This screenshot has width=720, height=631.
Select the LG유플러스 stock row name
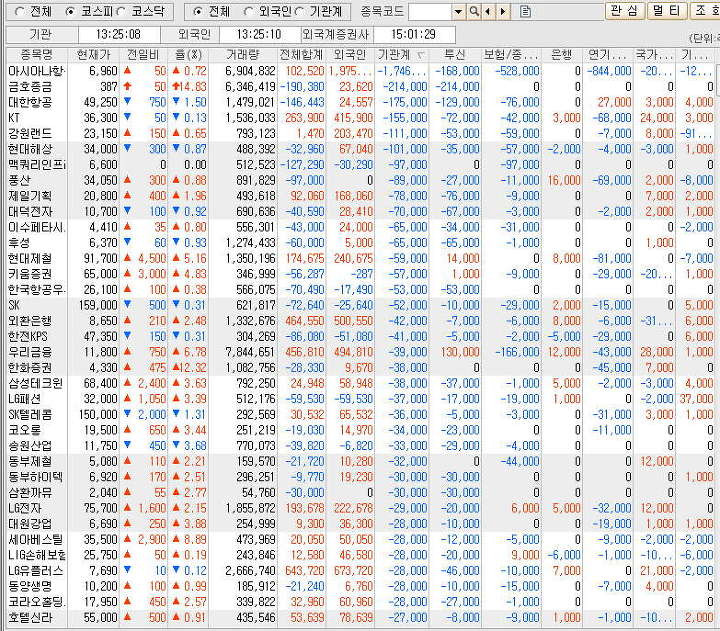36,571
